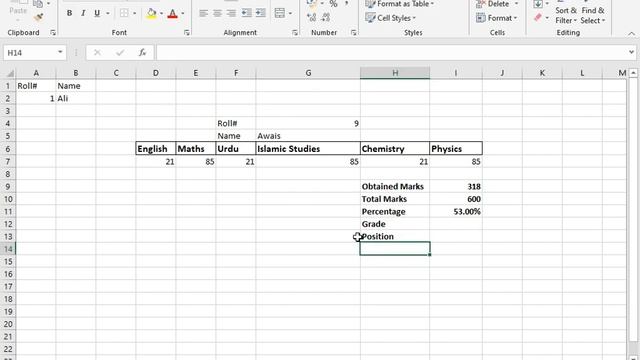The image size is (640, 360).
Task: Open the Name Box dropdown
Action: [x=60, y=52]
